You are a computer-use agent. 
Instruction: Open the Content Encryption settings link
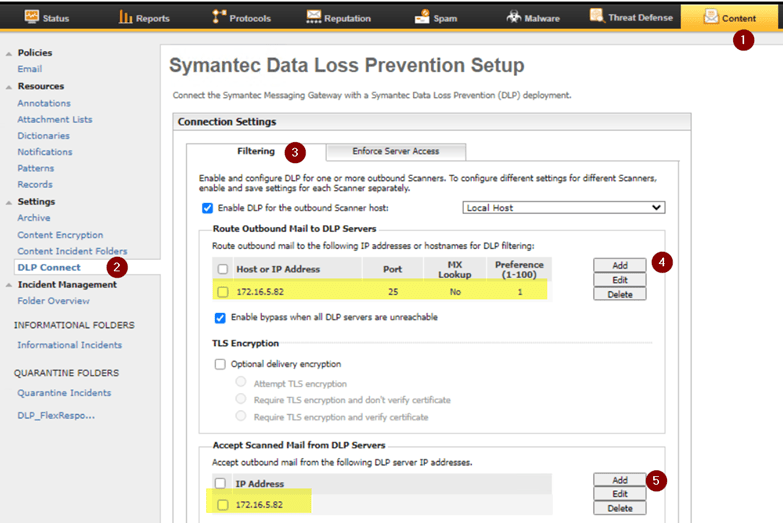(60, 235)
